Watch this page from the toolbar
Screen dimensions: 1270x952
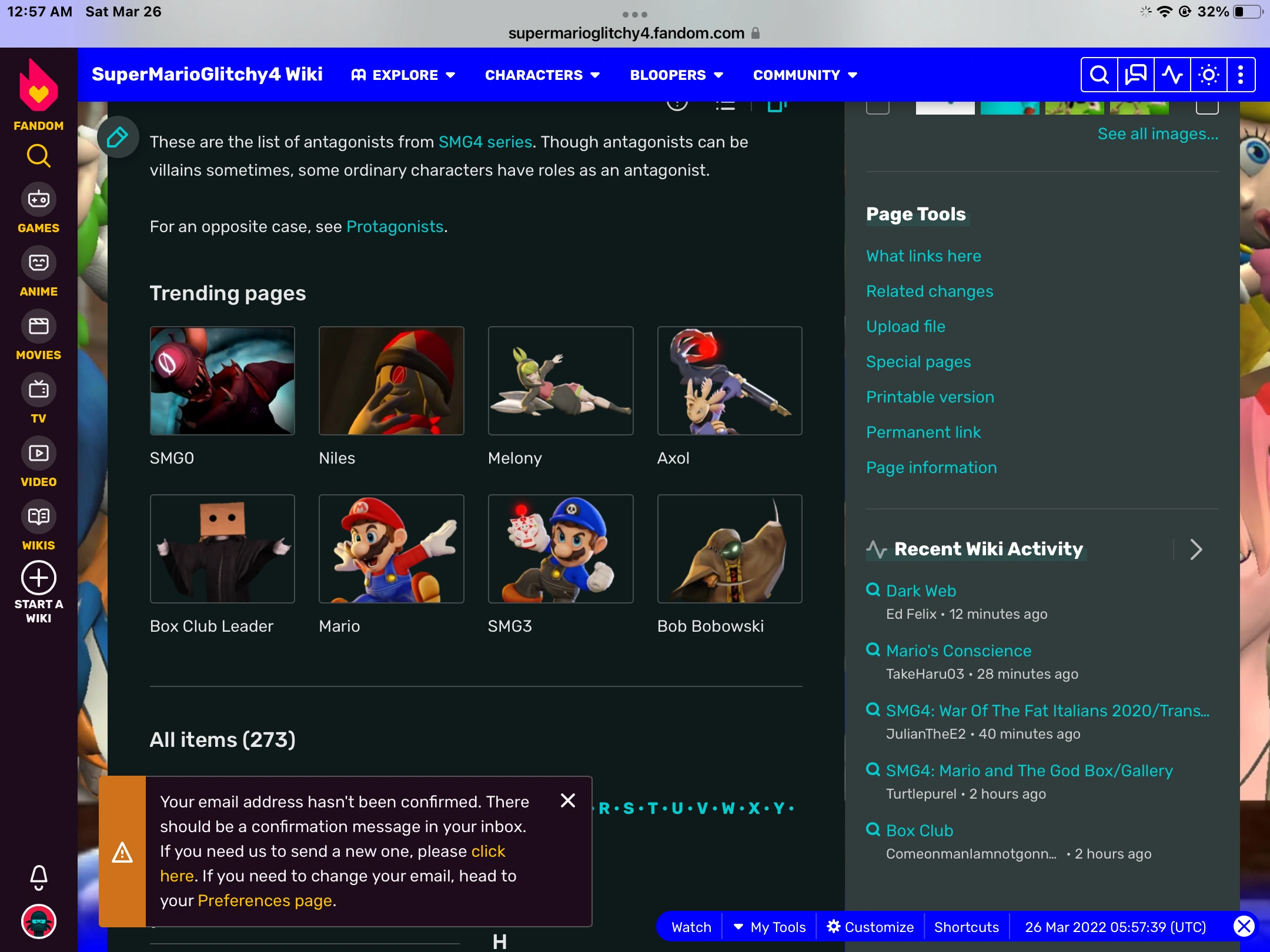click(x=691, y=927)
